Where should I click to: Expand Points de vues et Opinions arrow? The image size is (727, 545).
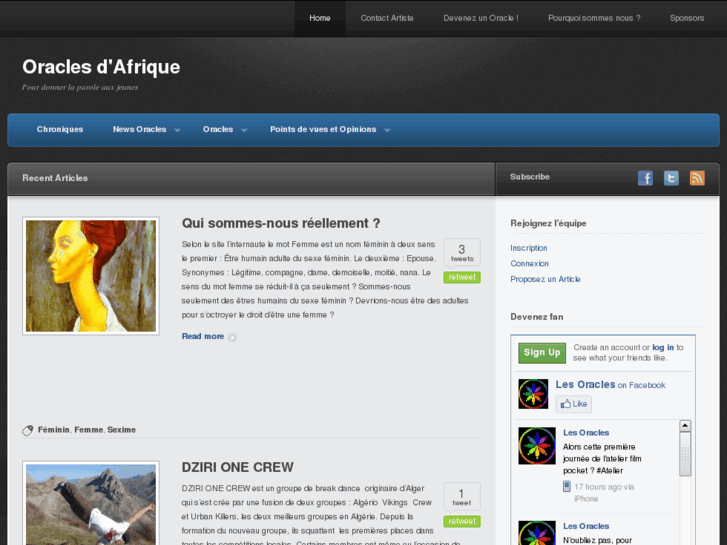click(387, 130)
